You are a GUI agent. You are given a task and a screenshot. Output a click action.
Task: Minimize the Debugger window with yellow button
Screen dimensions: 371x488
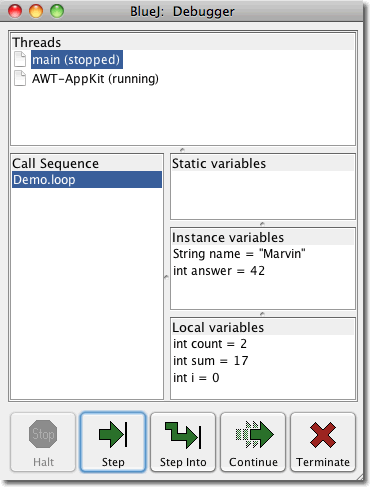tap(36, 11)
